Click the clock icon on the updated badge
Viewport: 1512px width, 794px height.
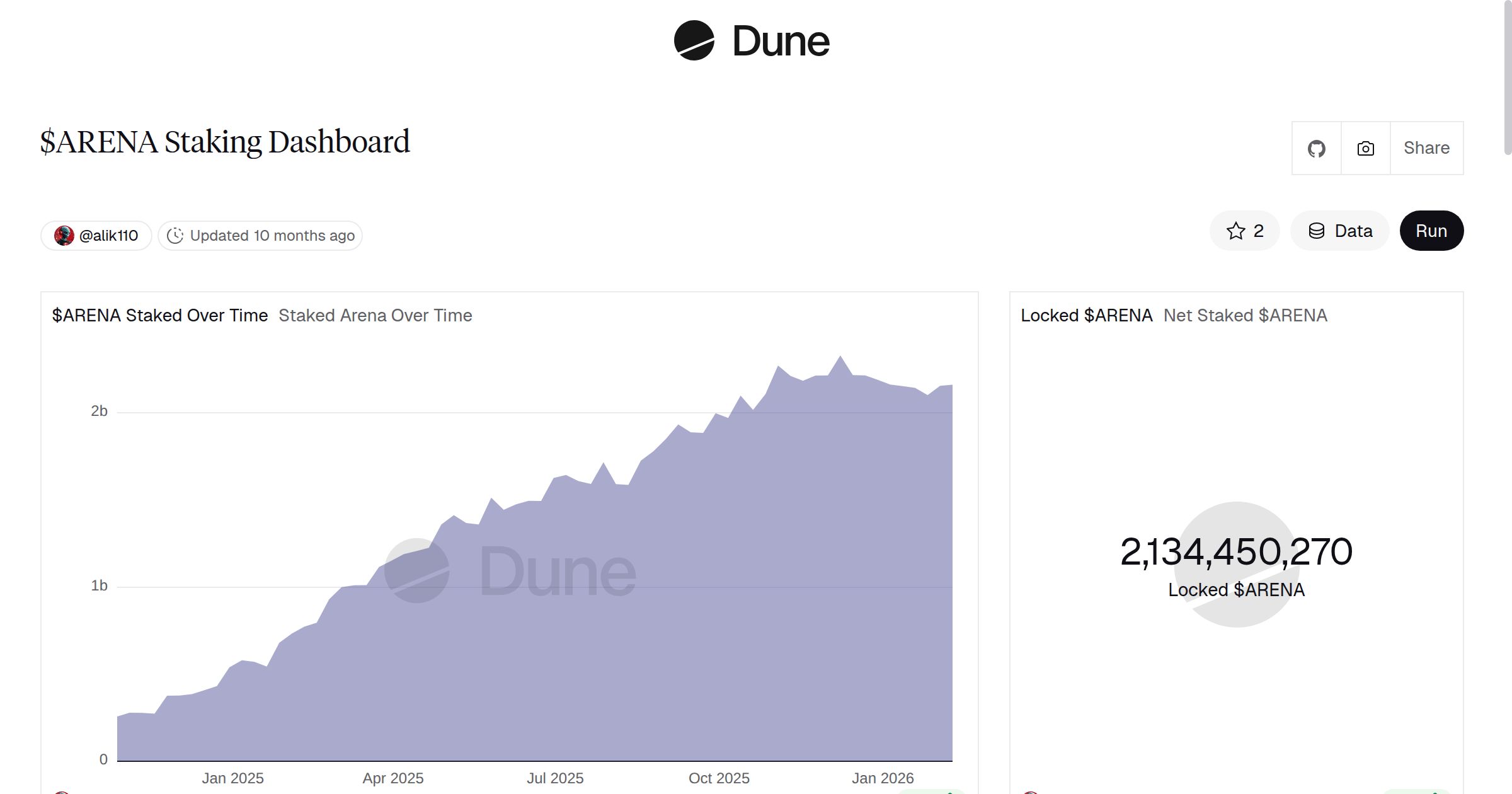coord(177,235)
